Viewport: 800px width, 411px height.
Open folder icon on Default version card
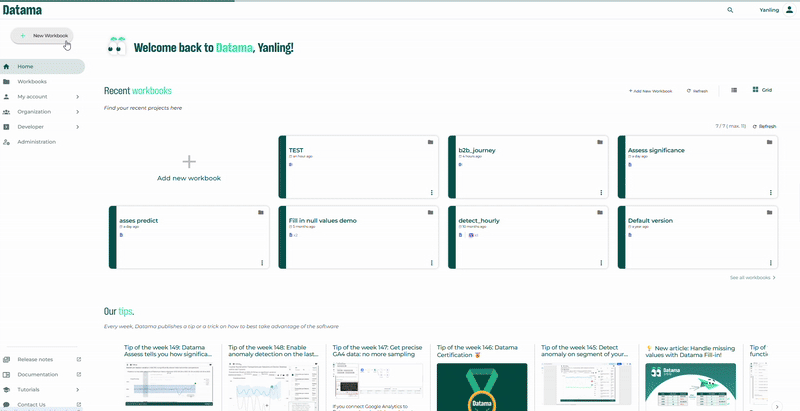tap(769, 212)
